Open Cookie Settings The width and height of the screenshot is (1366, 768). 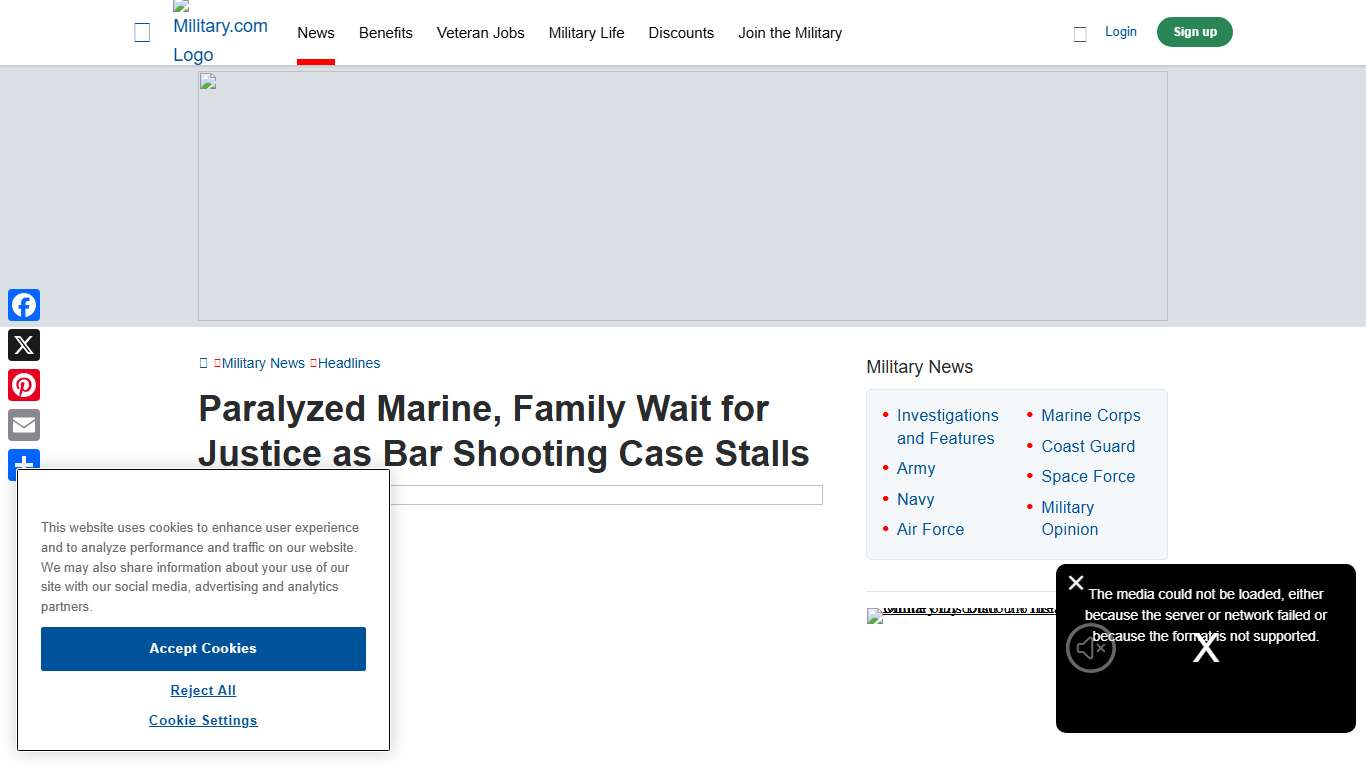tap(203, 720)
